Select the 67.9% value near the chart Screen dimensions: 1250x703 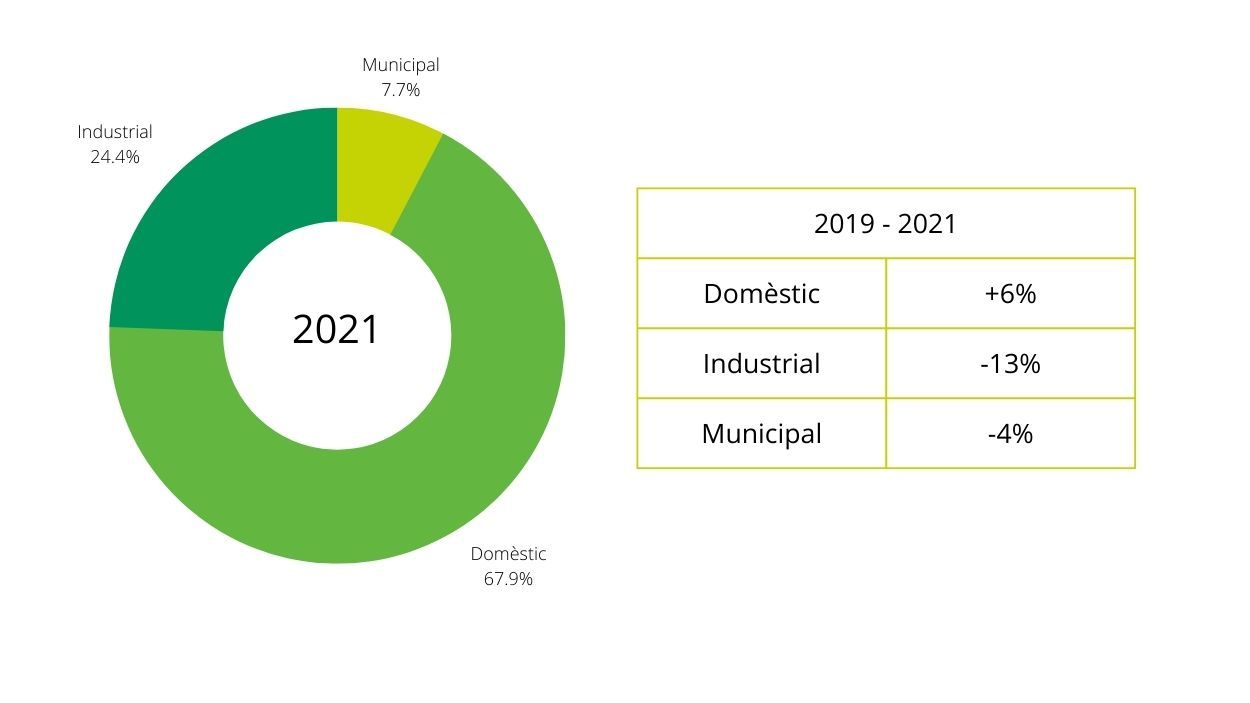coord(508,579)
